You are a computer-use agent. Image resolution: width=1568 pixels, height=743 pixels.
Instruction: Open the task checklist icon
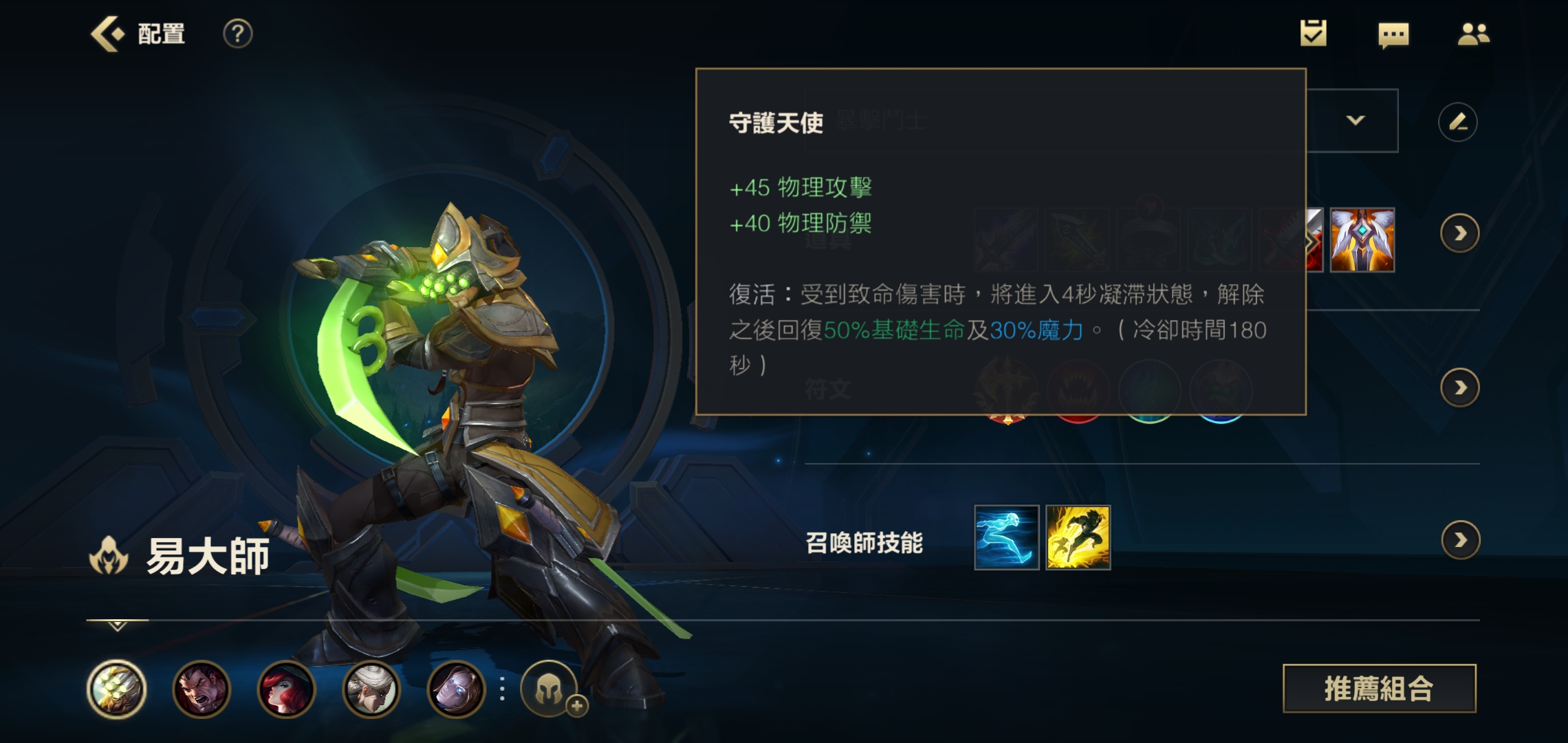click(x=1313, y=33)
